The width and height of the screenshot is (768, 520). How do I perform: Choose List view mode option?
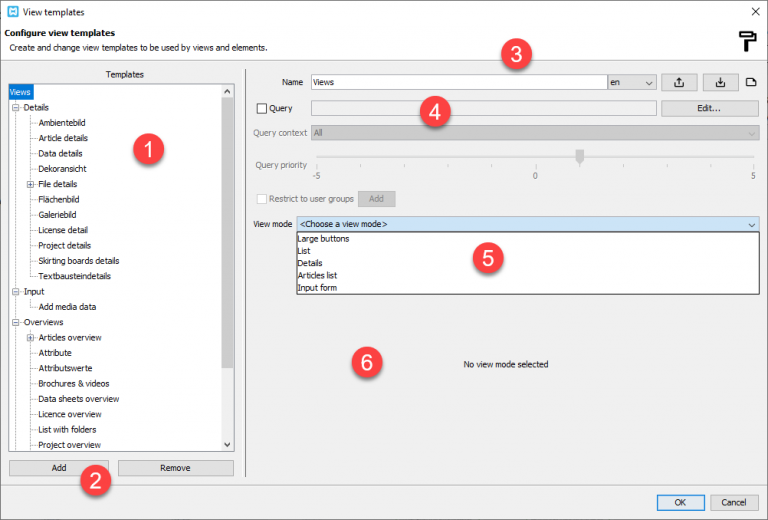point(528,251)
